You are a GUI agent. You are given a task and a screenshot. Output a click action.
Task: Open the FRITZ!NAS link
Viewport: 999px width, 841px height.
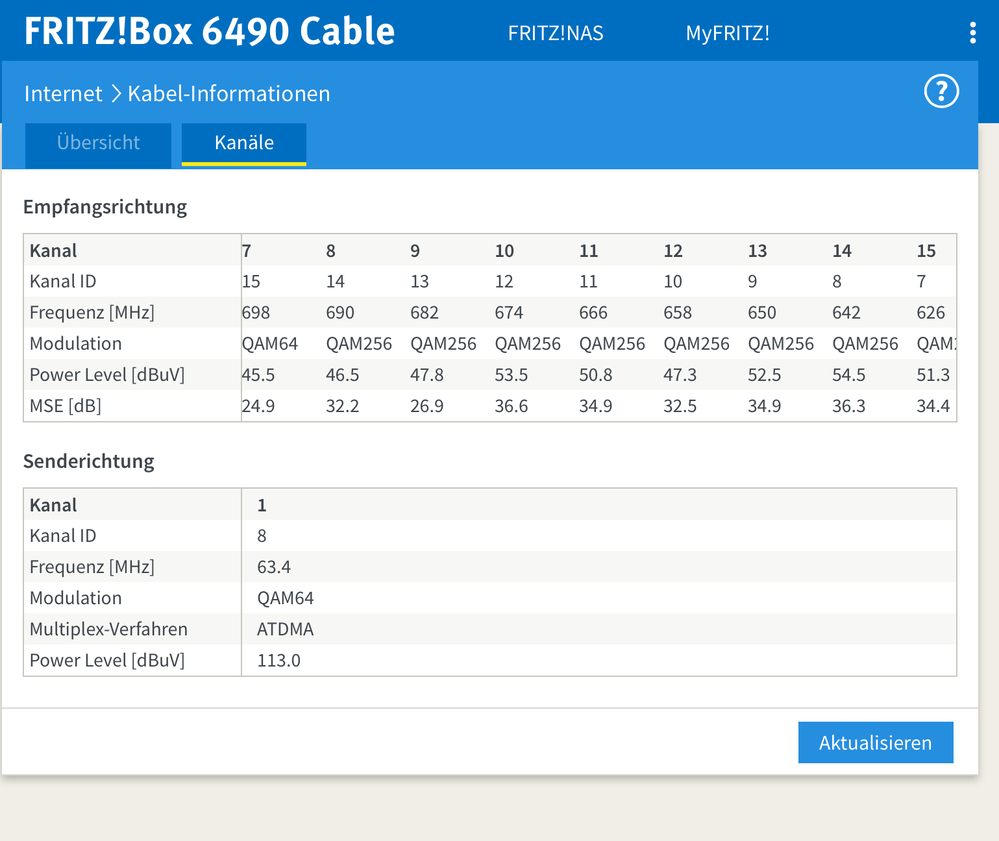[x=555, y=33]
